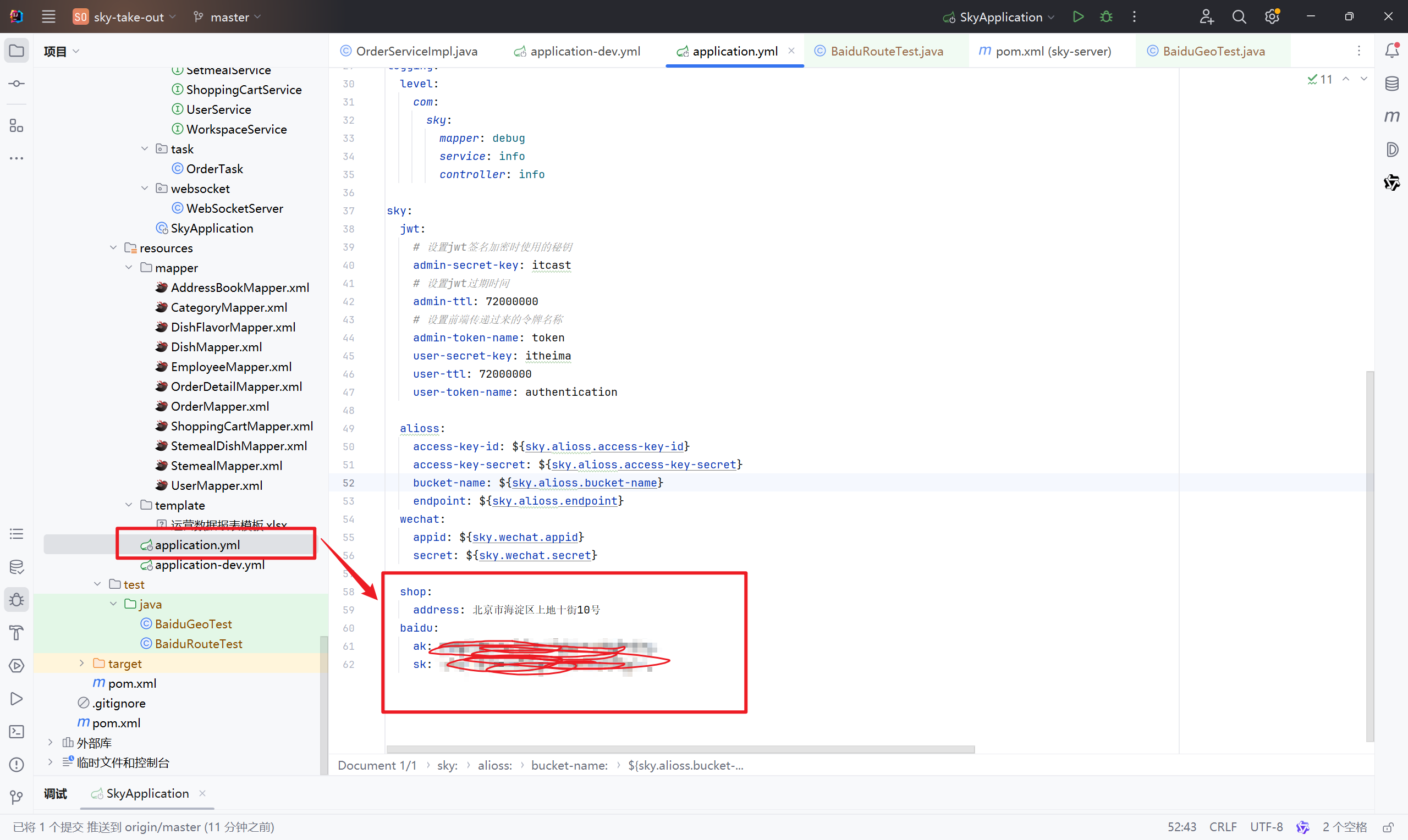Open the Maven tool window icon
The height and width of the screenshot is (840, 1408).
(1391, 117)
